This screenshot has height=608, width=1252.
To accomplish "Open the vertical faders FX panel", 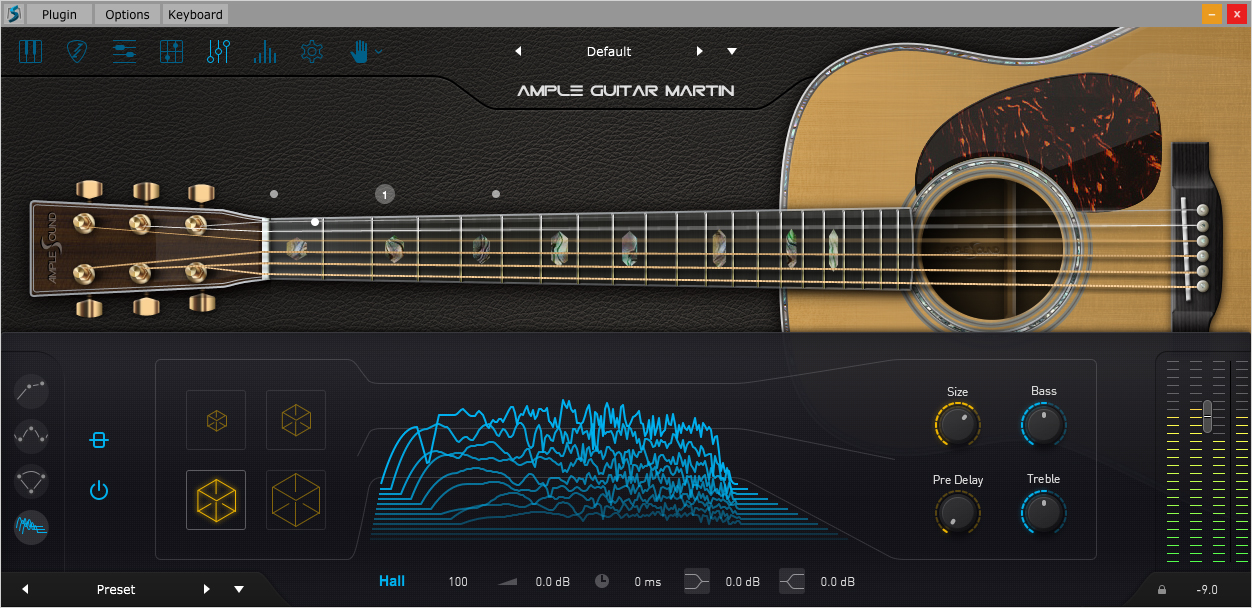I will point(219,52).
